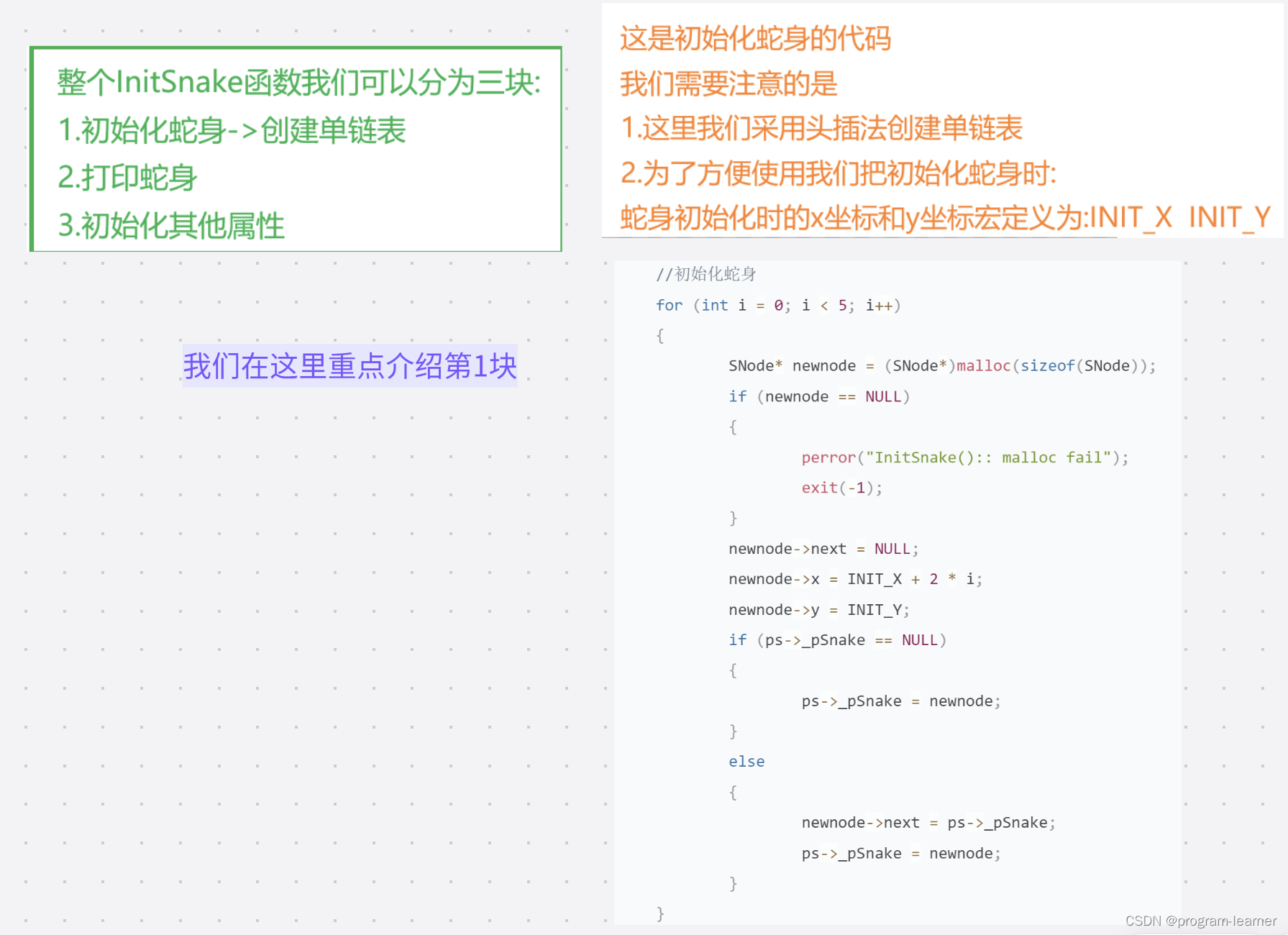Click the 'newnode->next = ps->_pSnake;' line

pos(928,823)
